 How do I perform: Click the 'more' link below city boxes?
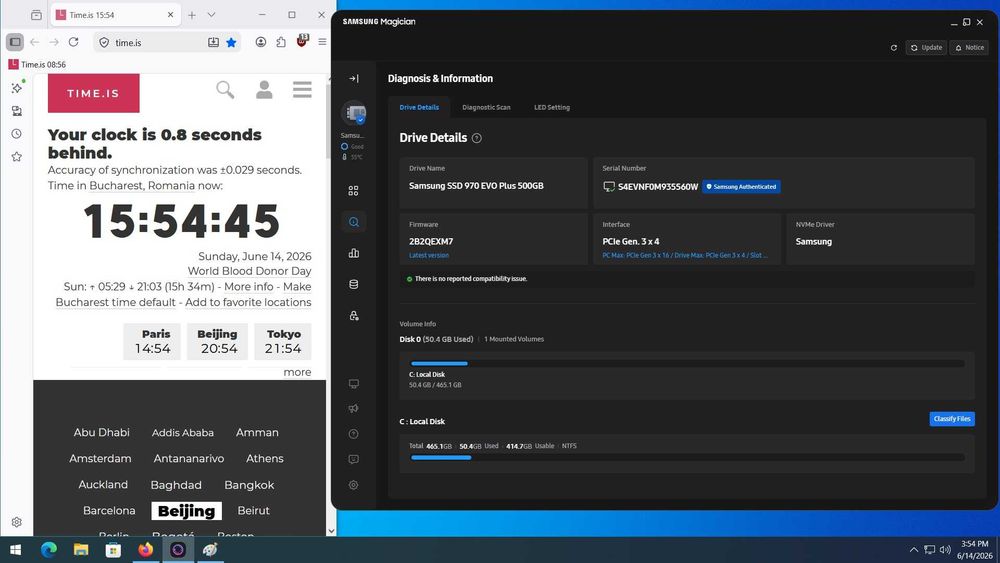(x=297, y=372)
